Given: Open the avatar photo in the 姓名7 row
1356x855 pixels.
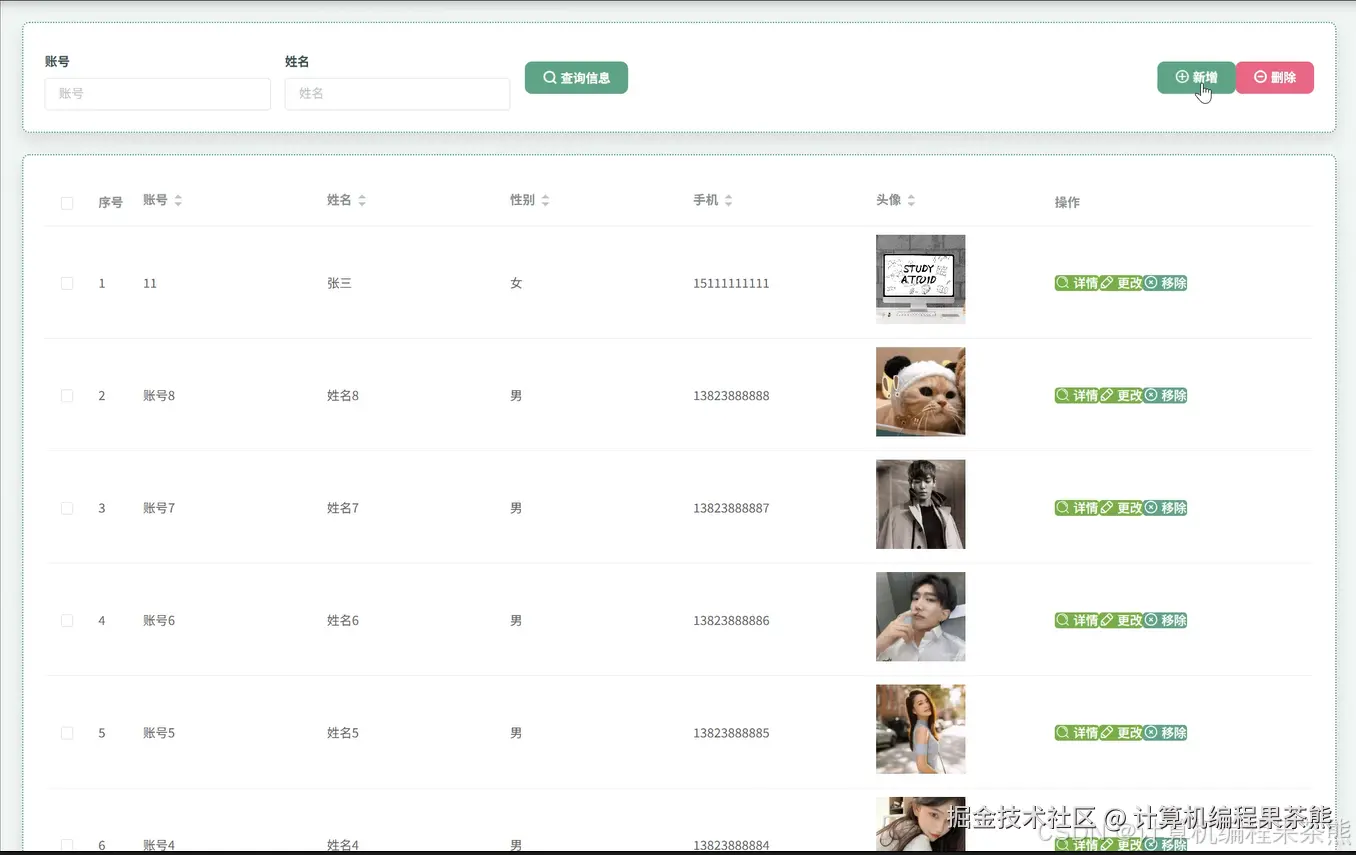Looking at the screenshot, I should (921, 504).
